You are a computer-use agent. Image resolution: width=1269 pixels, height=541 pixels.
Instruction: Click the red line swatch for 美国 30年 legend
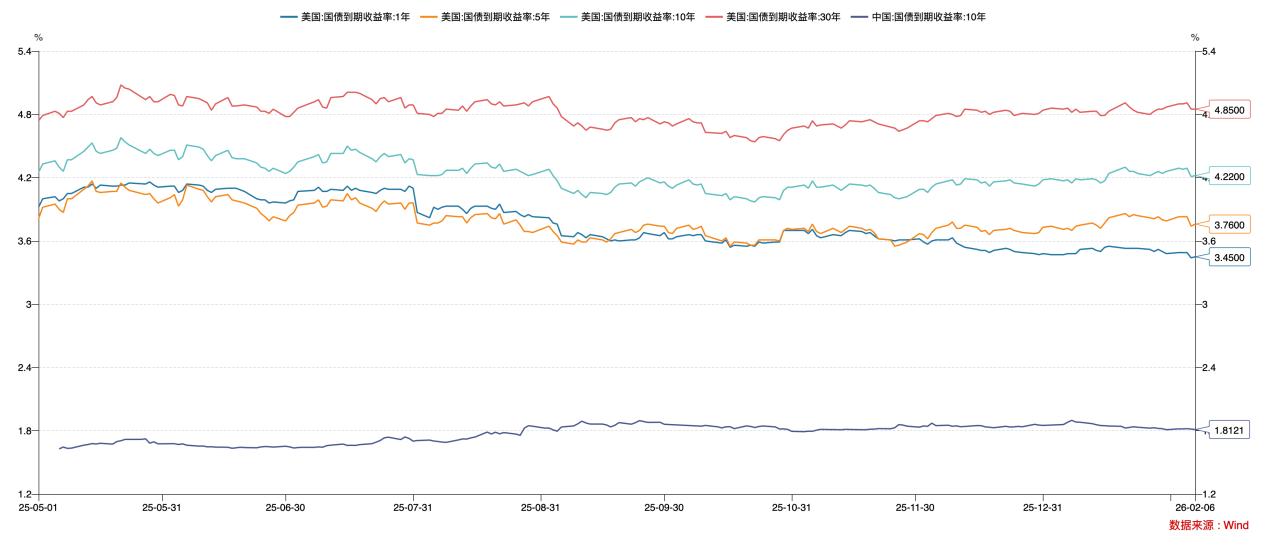[714, 17]
